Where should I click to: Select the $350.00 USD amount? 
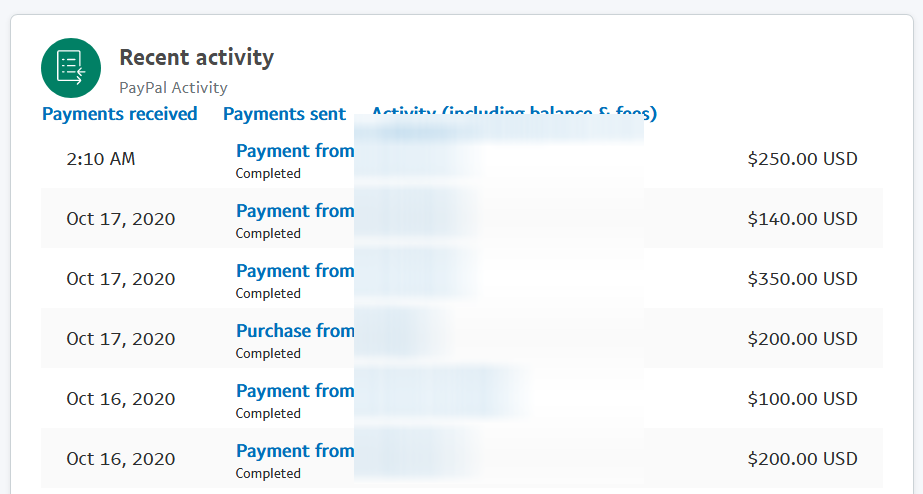click(802, 279)
